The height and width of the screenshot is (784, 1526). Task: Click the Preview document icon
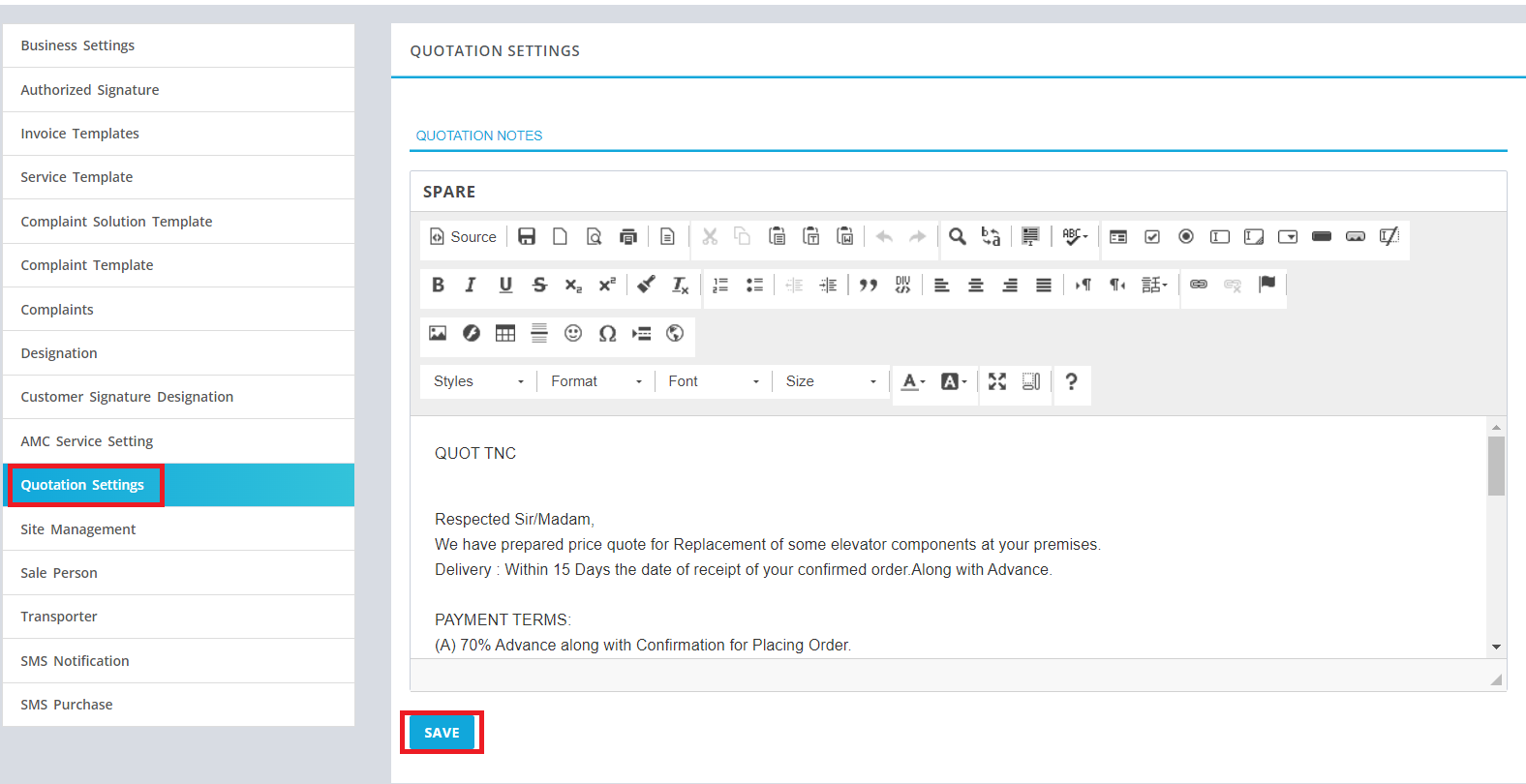(594, 236)
